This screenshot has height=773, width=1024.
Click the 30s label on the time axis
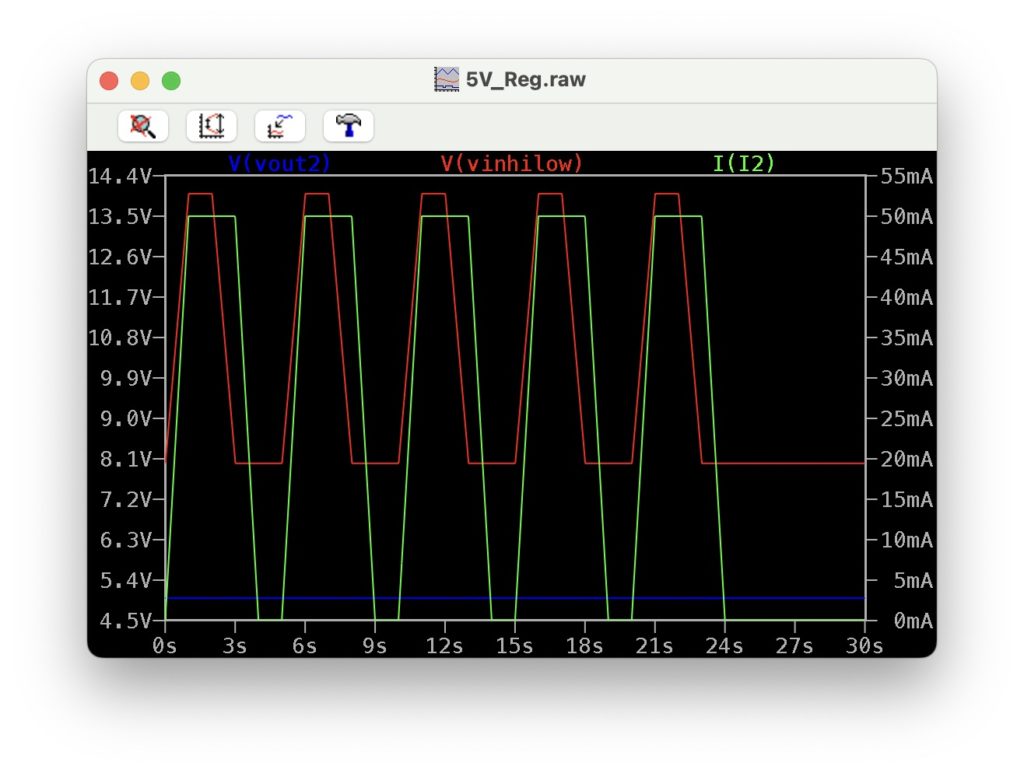click(863, 646)
